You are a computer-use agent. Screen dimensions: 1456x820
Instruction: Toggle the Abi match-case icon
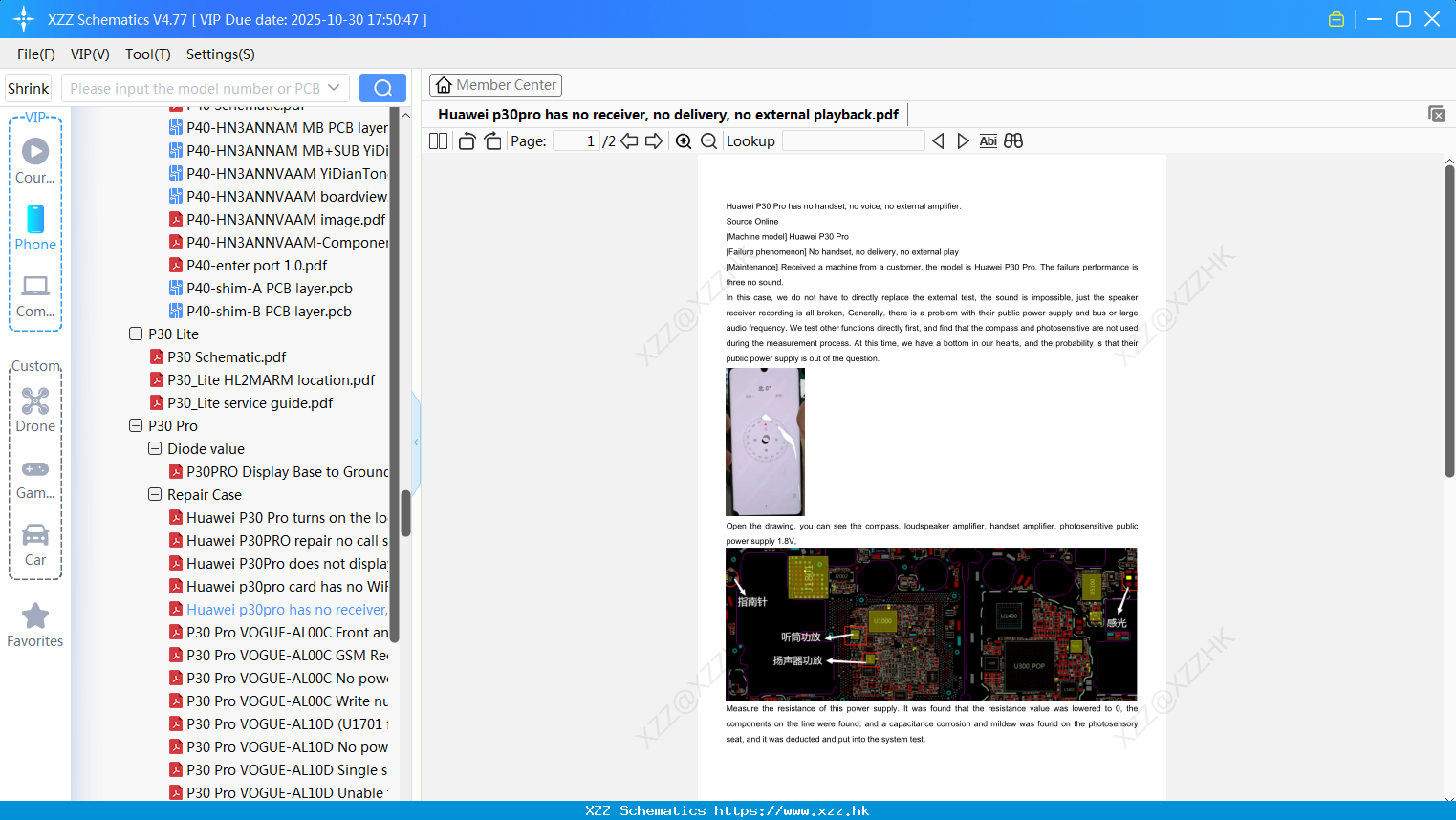989,141
